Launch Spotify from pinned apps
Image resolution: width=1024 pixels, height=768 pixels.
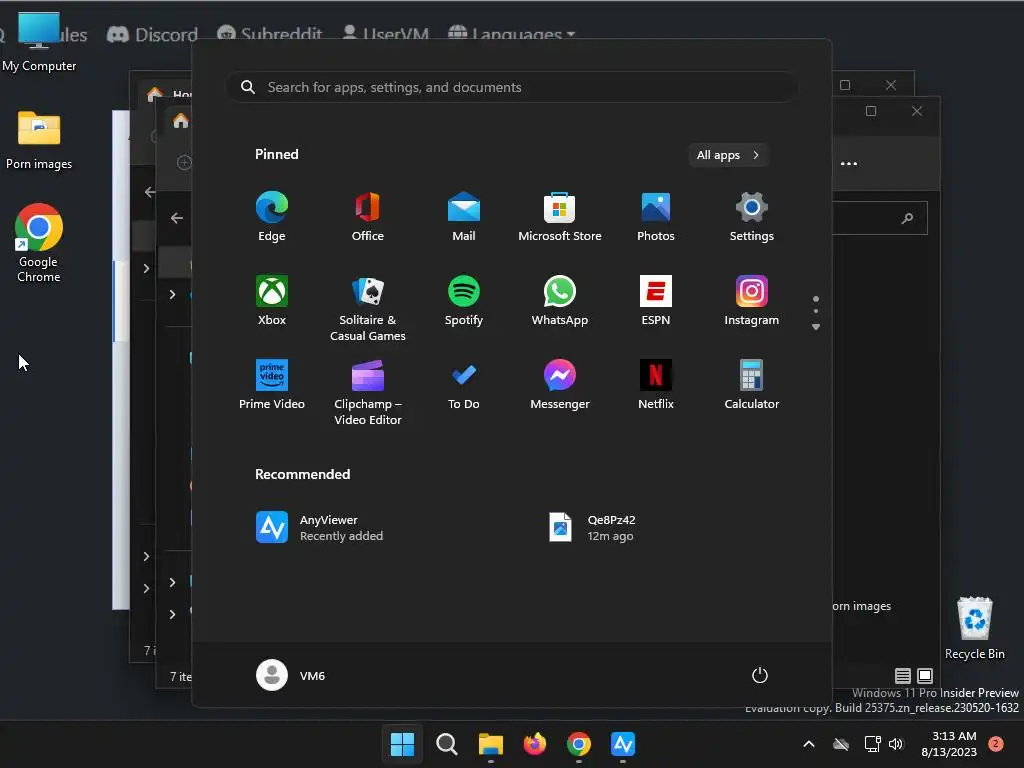point(464,300)
